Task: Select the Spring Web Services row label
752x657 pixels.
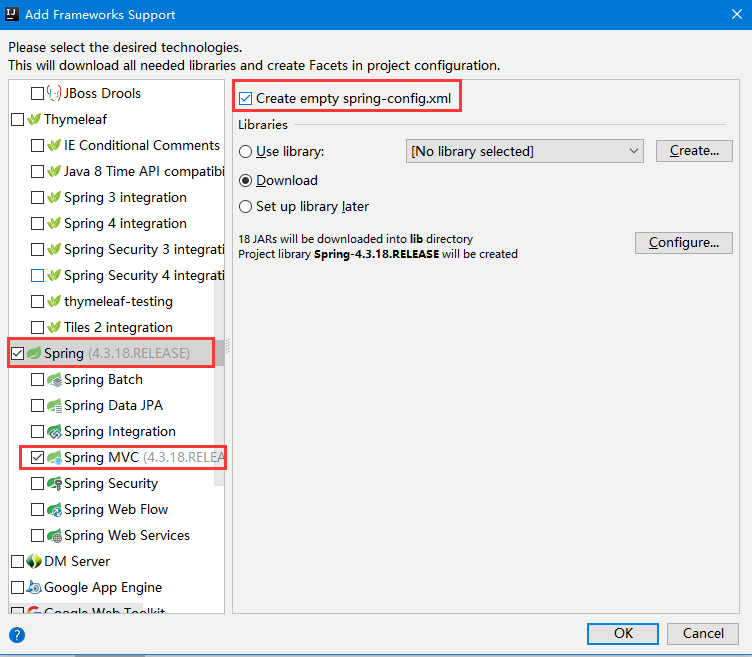Action: pos(127,535)
